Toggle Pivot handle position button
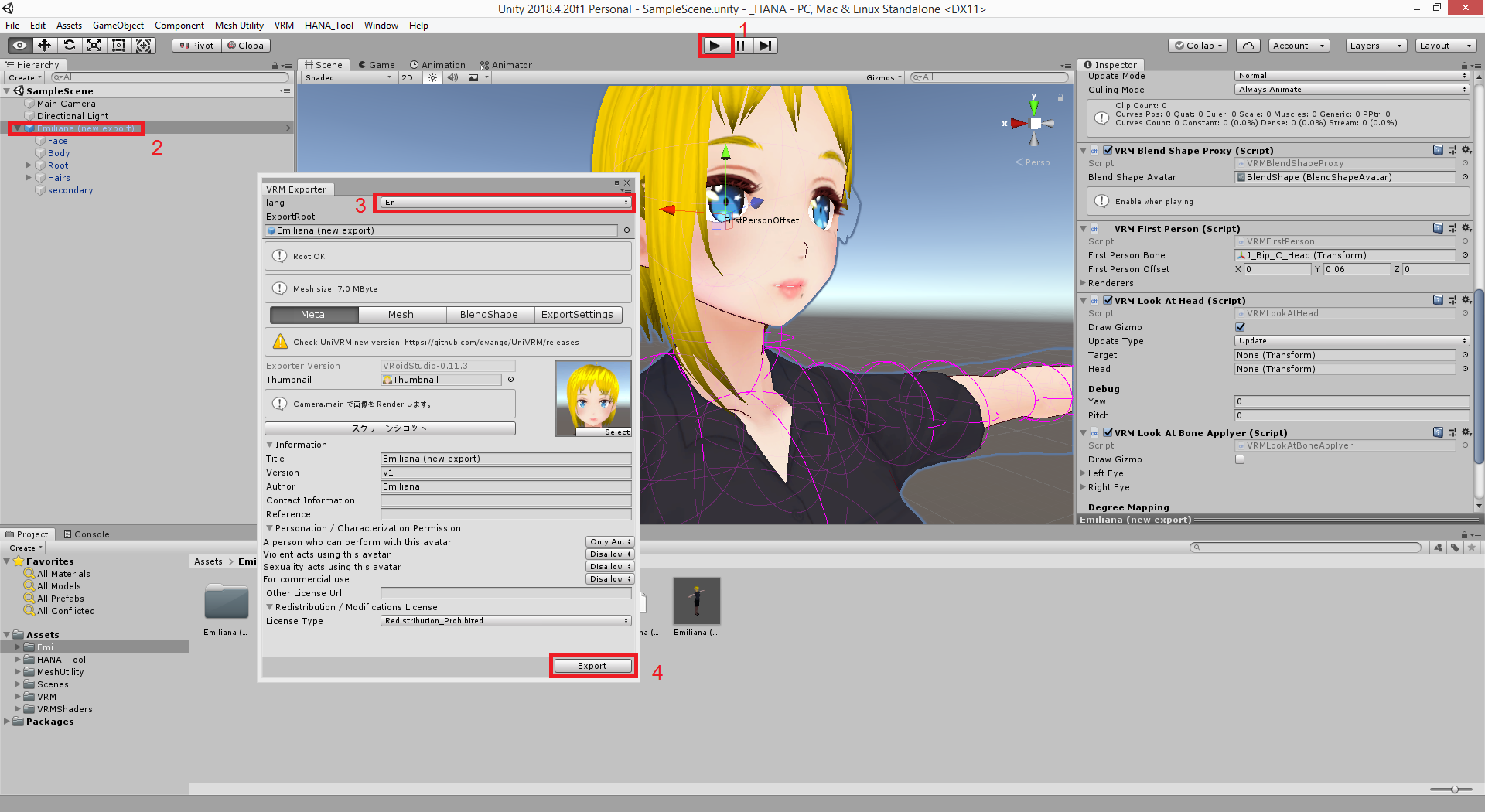This screenshot has width=1485, height=812. point(196,46)
